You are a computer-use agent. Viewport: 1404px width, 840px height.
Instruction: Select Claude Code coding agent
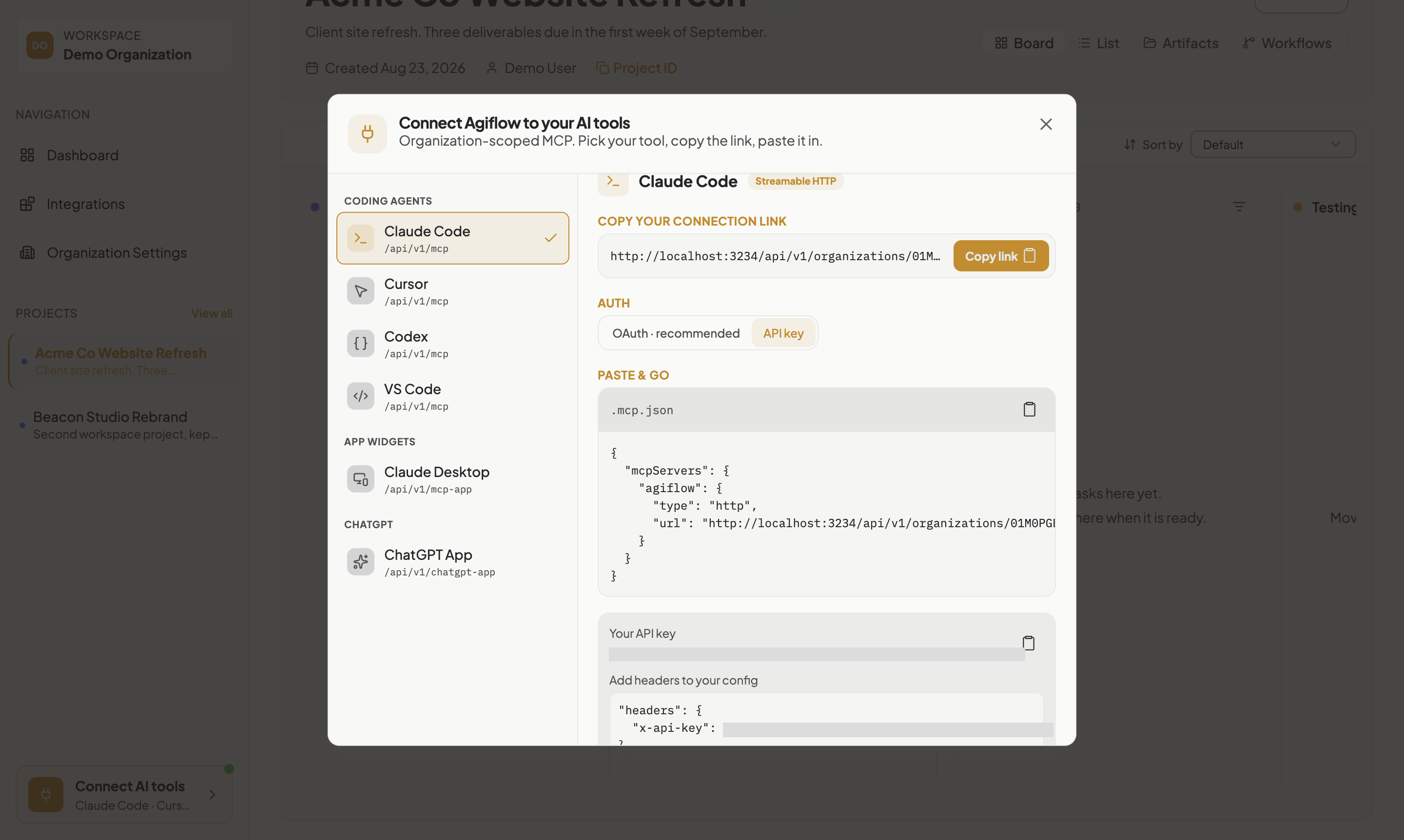click(452, 238)
